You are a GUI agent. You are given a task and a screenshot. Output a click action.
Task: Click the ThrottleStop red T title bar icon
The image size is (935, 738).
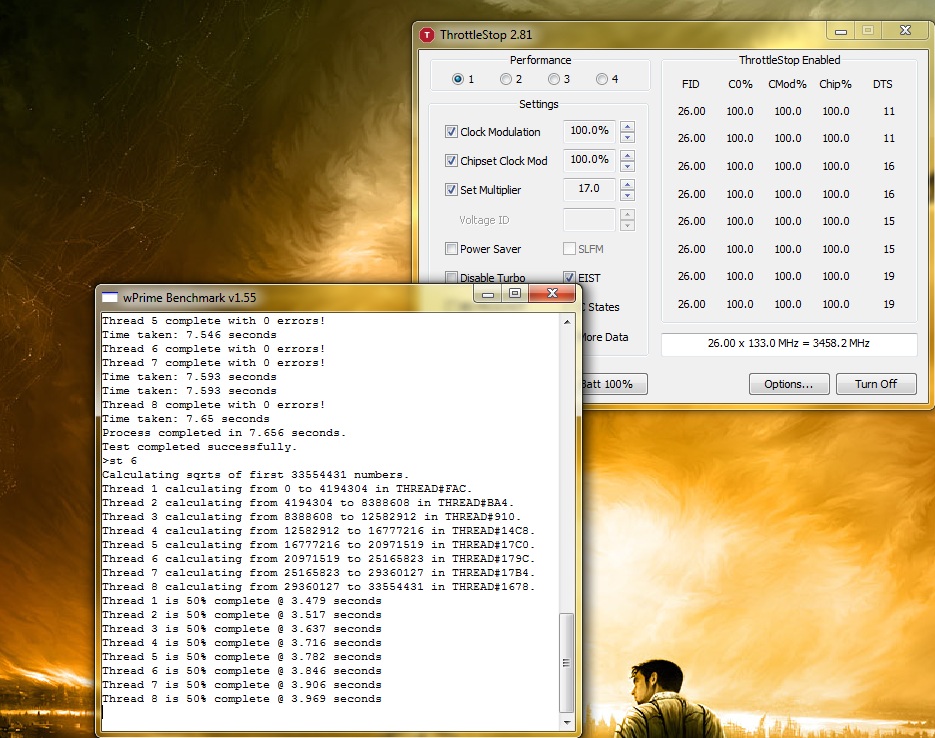pos(427,35)
